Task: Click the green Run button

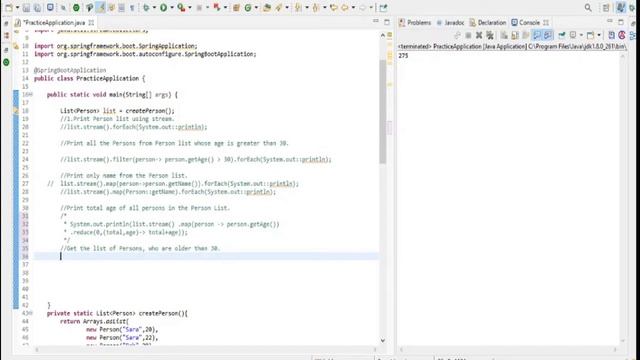Action: pyautogui.click(x=163, y=7)
